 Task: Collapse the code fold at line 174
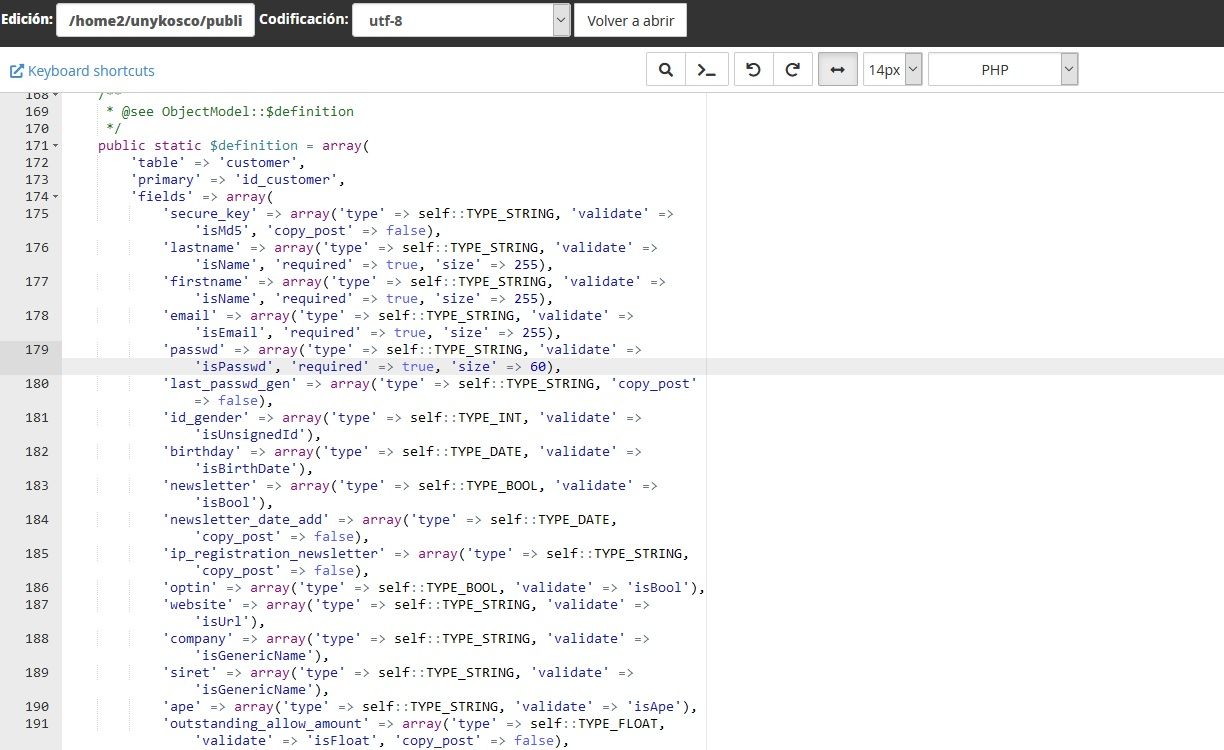pyautogui.click(x=55, y=197)
